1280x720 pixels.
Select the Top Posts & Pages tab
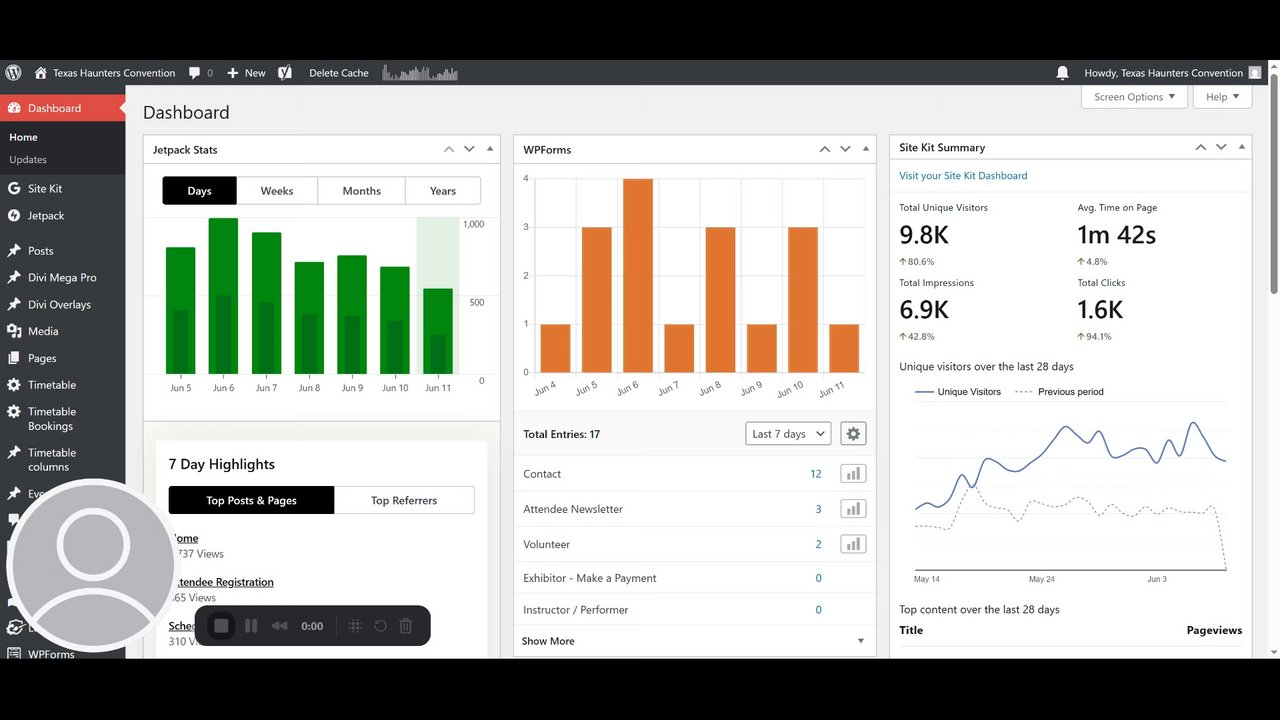tap(251, 500)
